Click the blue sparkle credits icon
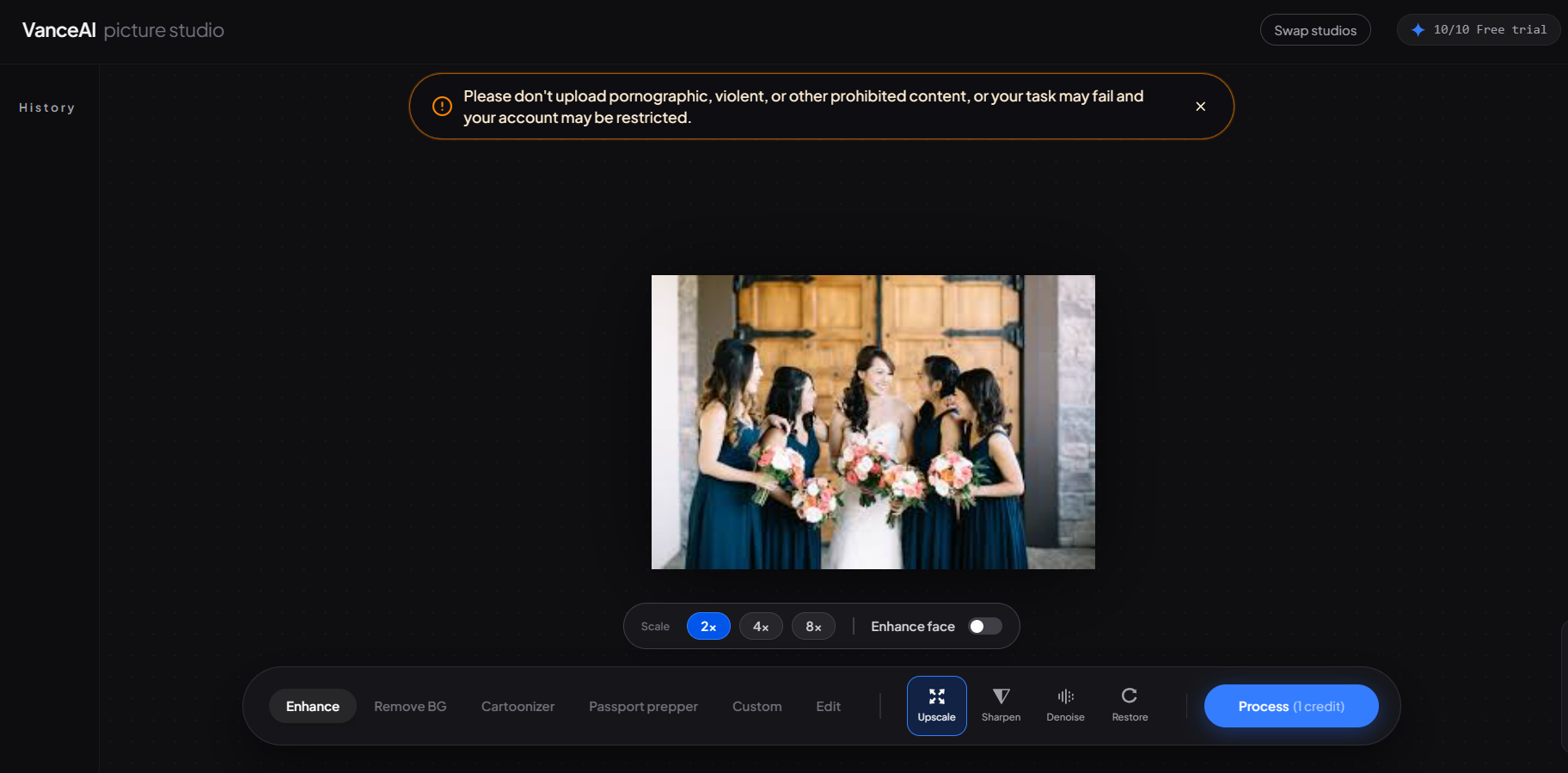This screenshot has height=773, width=1568. (1418, 30)
